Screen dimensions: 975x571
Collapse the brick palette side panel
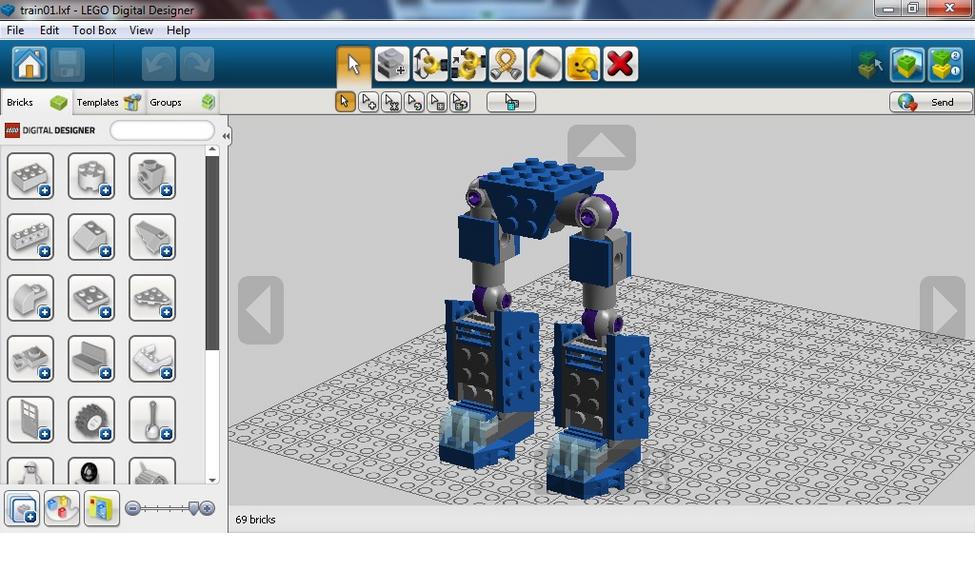coord(226,135)
